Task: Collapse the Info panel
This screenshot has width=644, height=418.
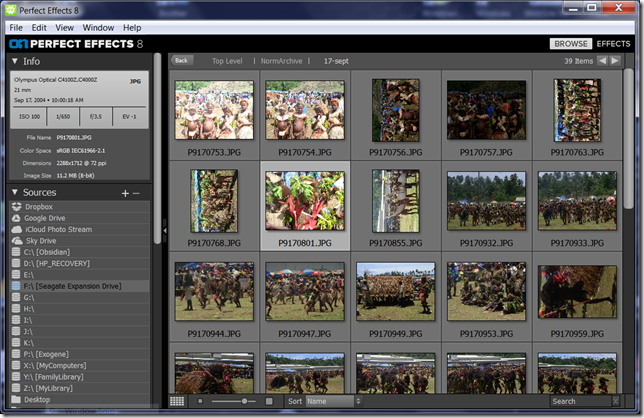Action: [15, 61]
